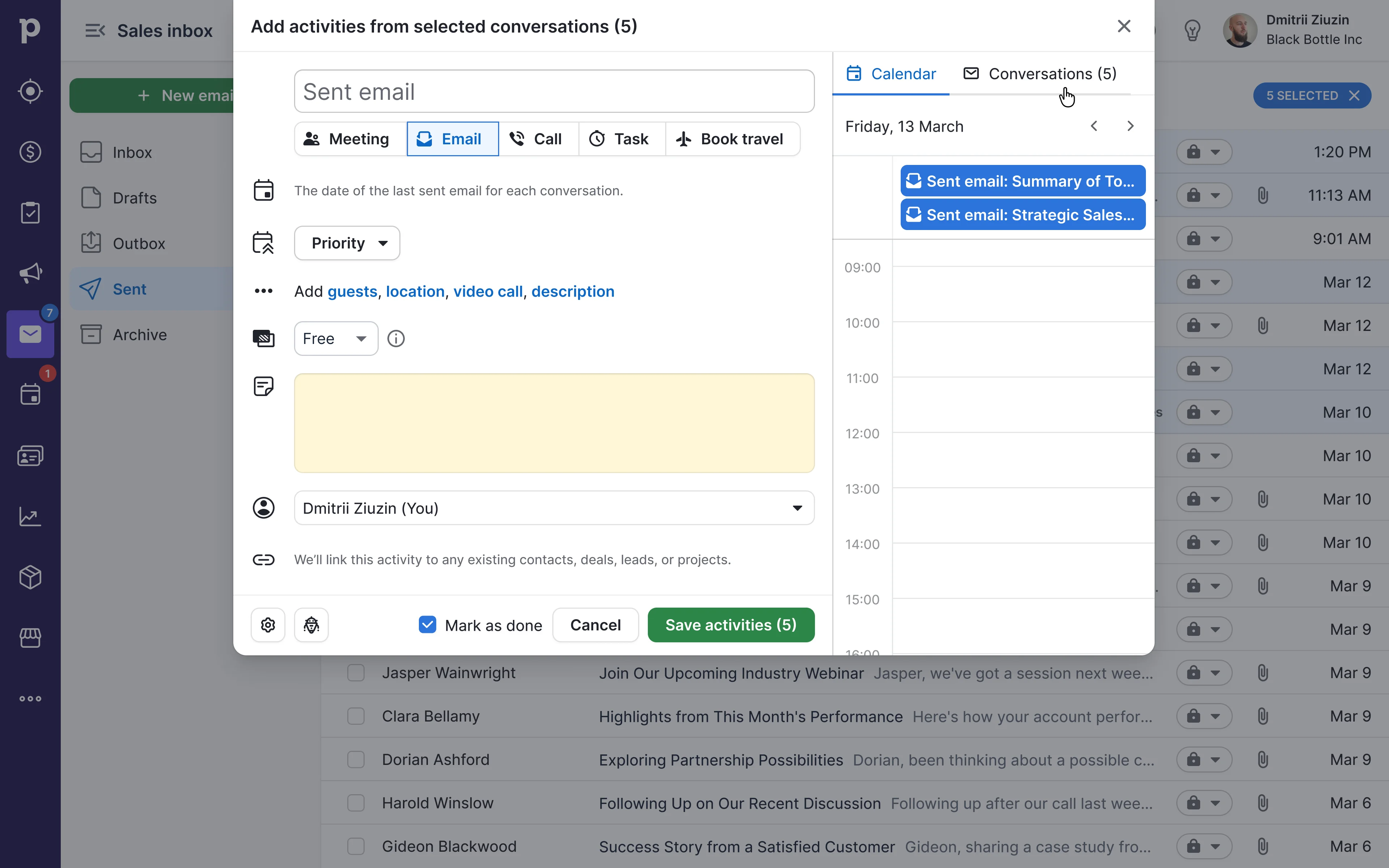
Task: Go to previous day in calendar
Action: coord(1094,126)
